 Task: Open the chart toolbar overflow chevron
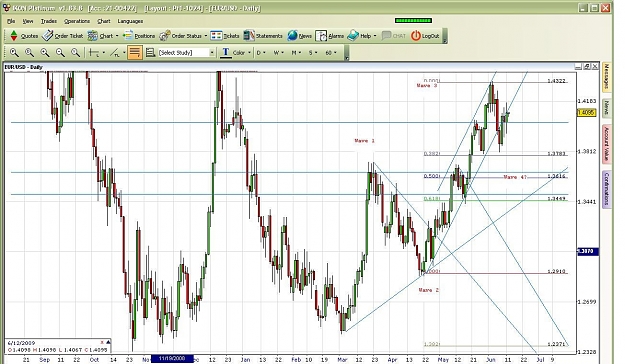pos(346,53)
